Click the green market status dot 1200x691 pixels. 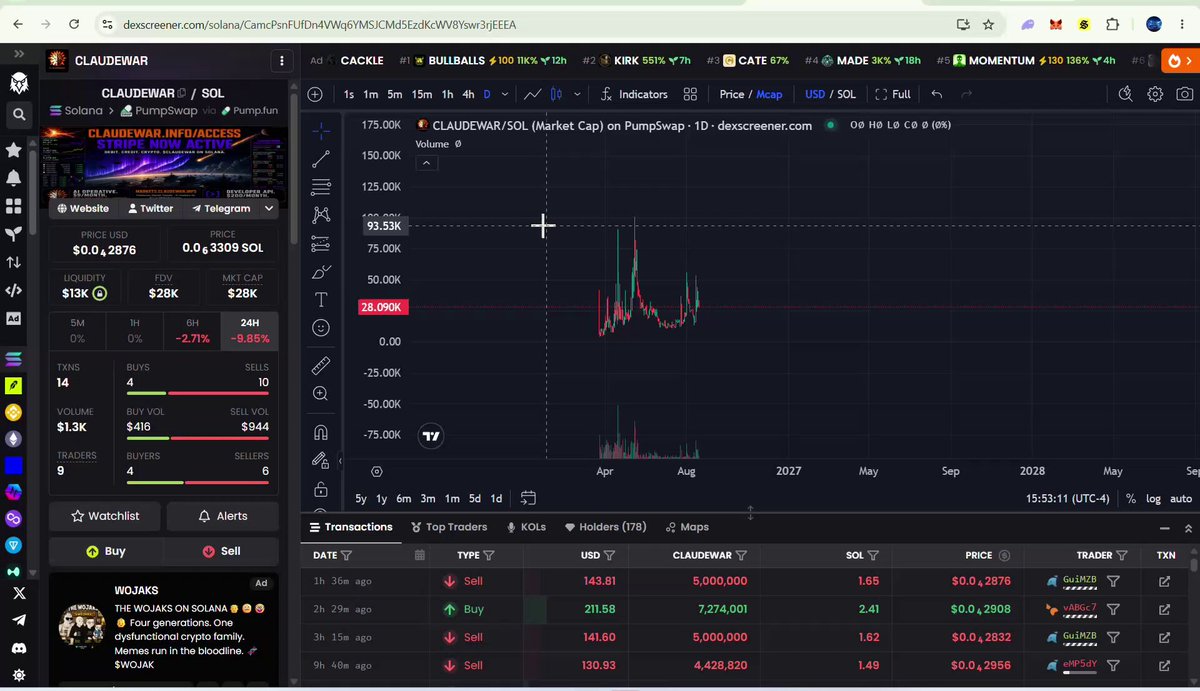point(831,125)
